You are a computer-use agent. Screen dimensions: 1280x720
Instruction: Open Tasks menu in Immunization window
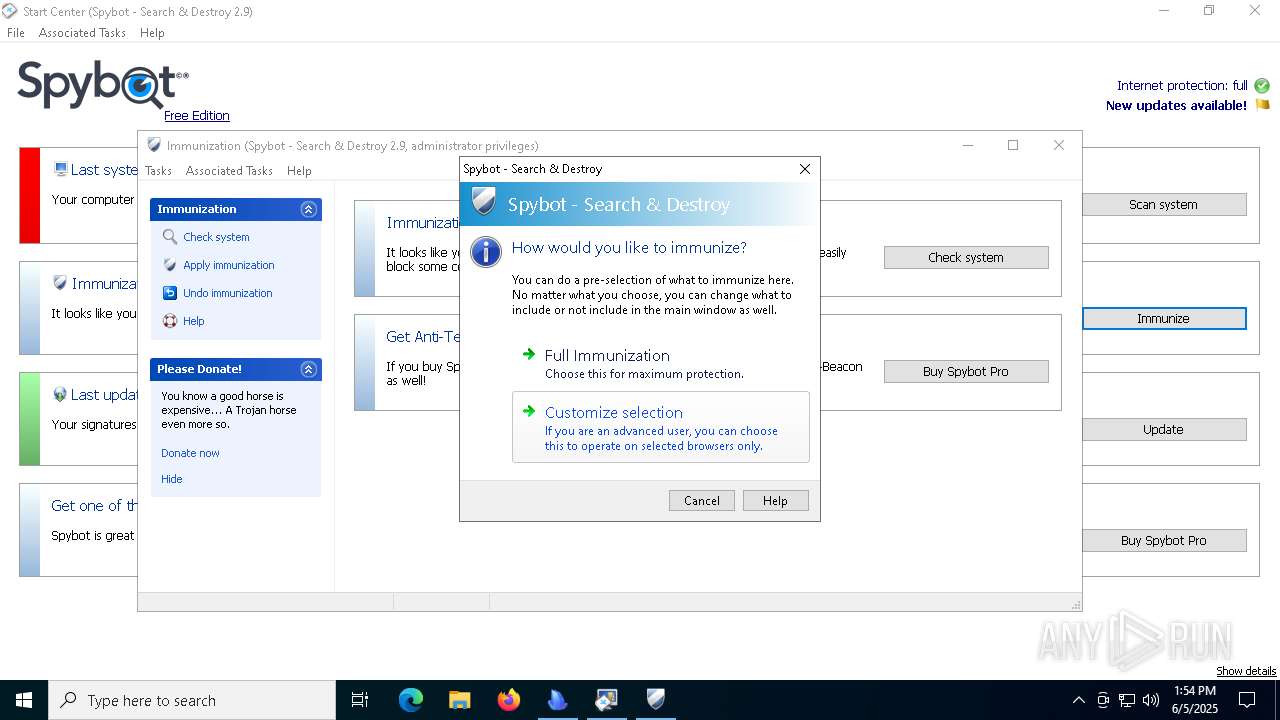pyautogui.click(x=158, y=171)
